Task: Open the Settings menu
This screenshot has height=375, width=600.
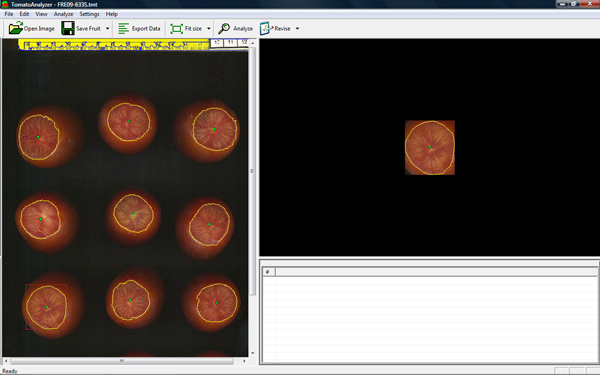Action: (90, 14)
